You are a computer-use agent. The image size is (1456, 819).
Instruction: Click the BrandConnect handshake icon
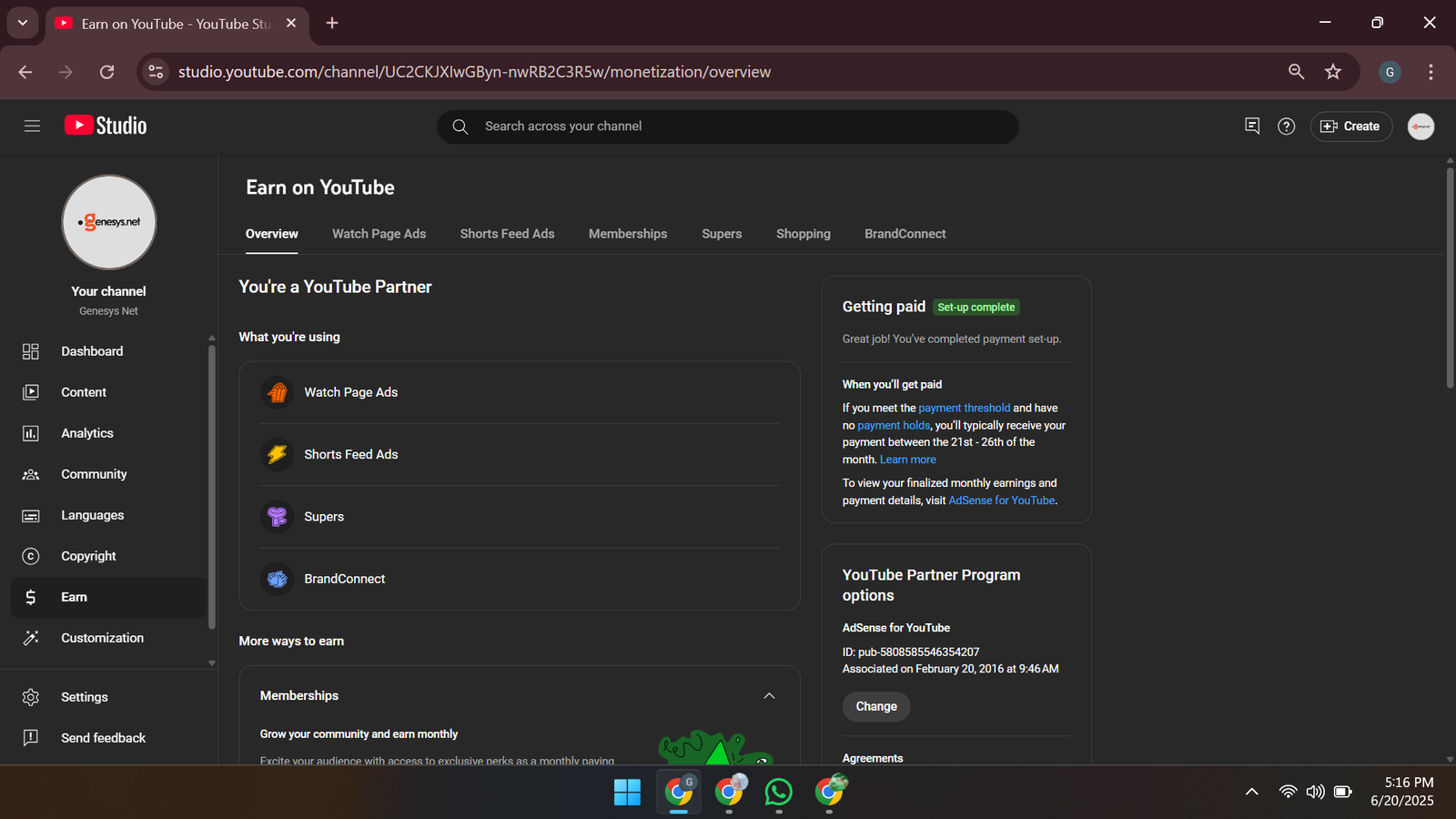[x=278, y=579]
